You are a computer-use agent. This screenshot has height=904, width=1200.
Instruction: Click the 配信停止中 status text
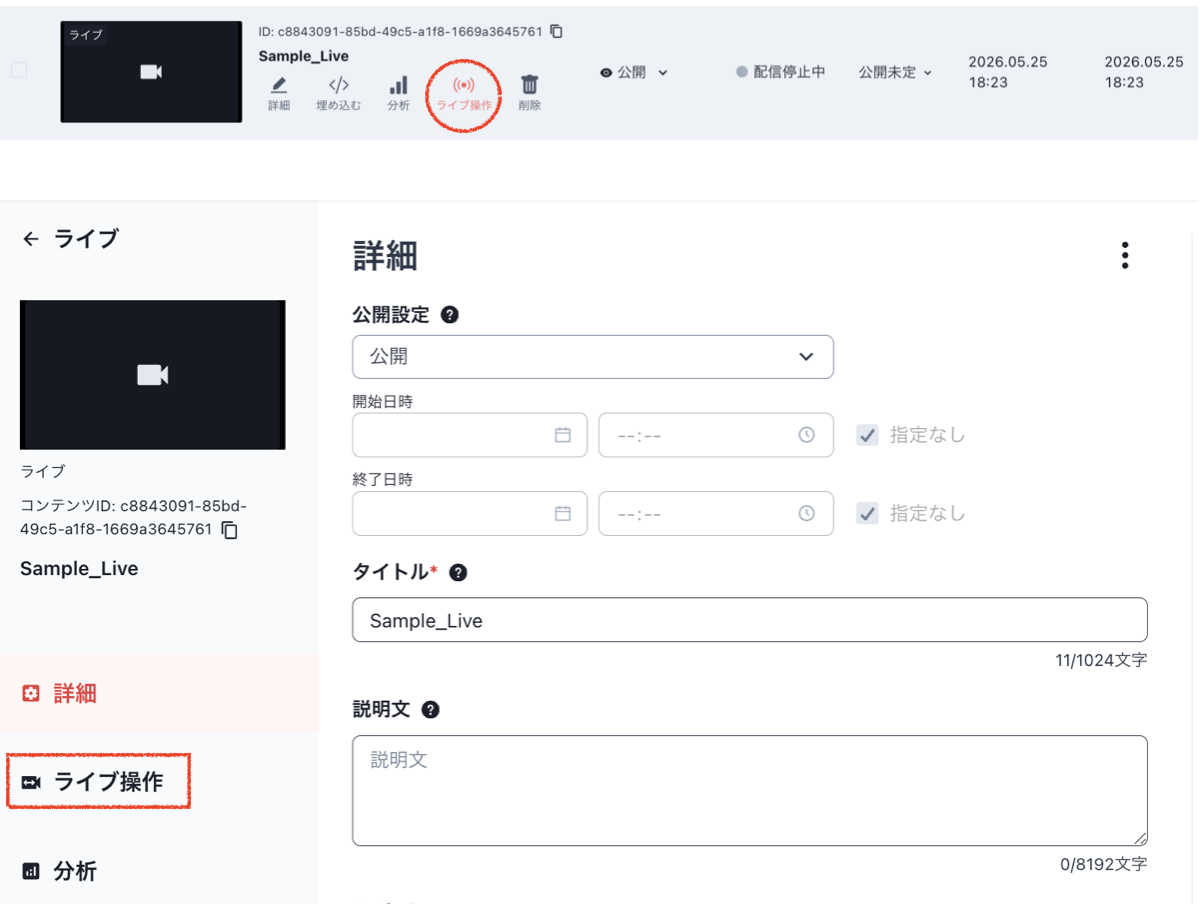point(789,72)
